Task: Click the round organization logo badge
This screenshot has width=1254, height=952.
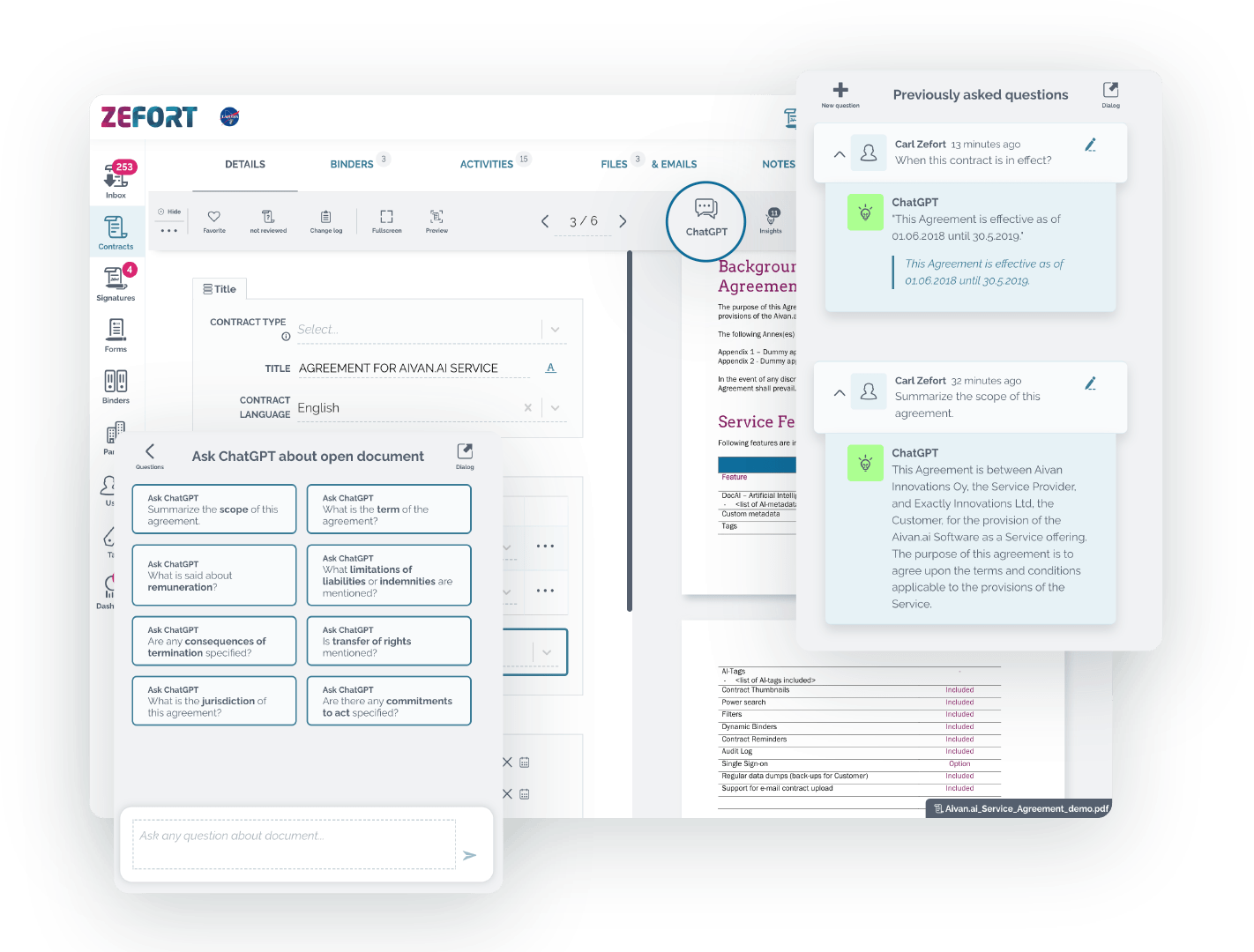Action: pos(229,116)
